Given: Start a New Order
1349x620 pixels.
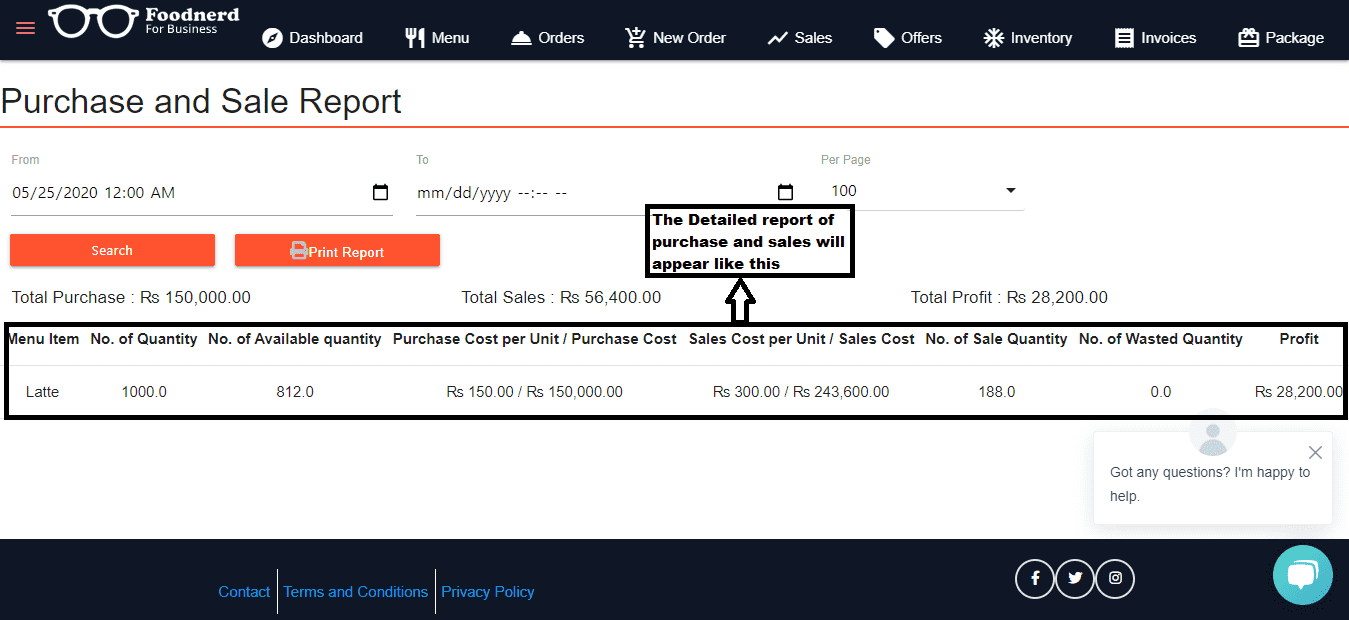Looking at the screenshot, I should 676,38.
